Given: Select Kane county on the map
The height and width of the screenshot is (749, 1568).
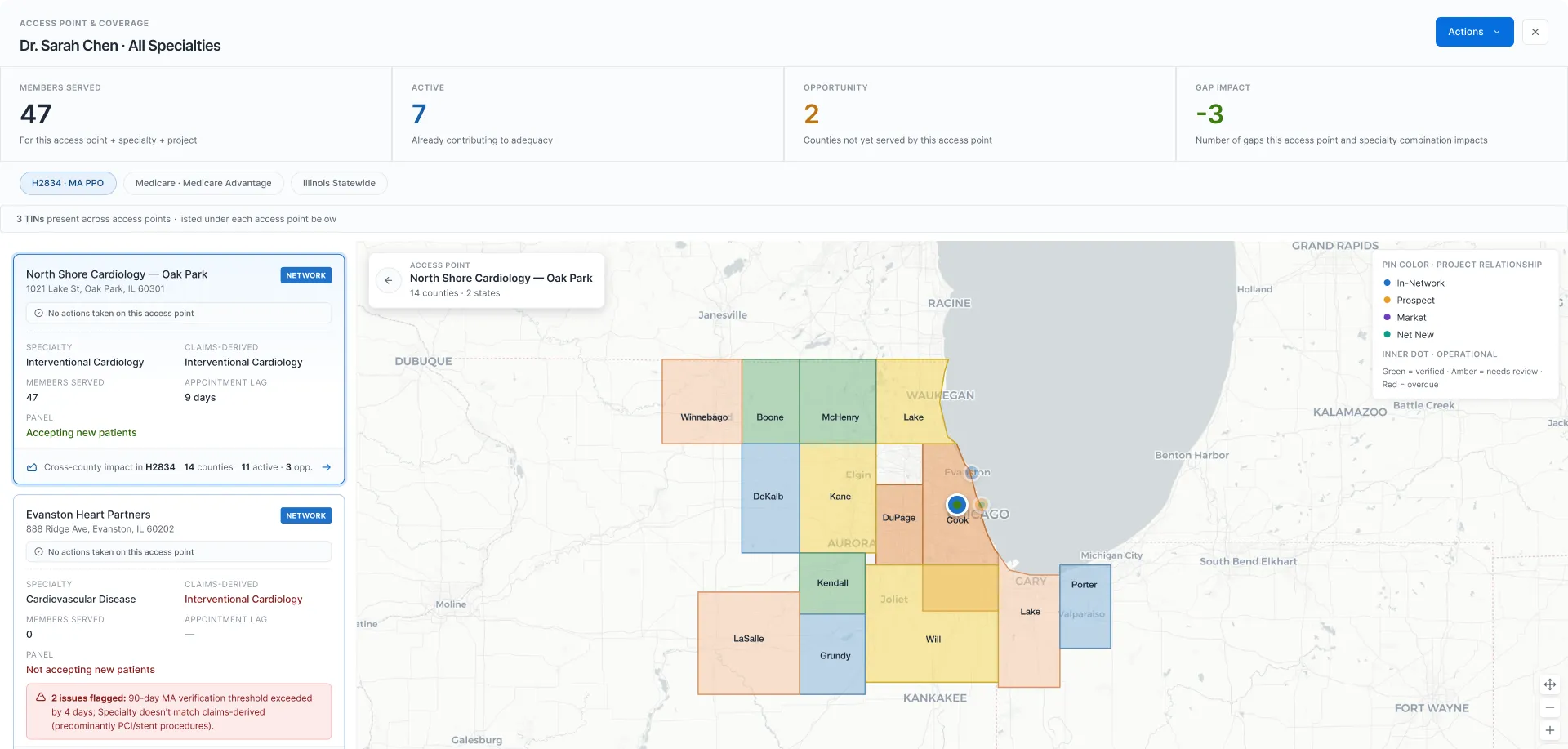Looking at the screenshot, I should coord(838,498).
